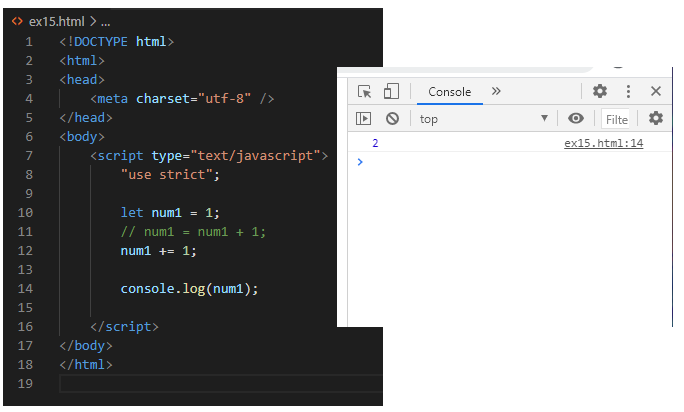
Task: Click the console Filter input field
Action: pyautogui.click(x=616, y=119)
